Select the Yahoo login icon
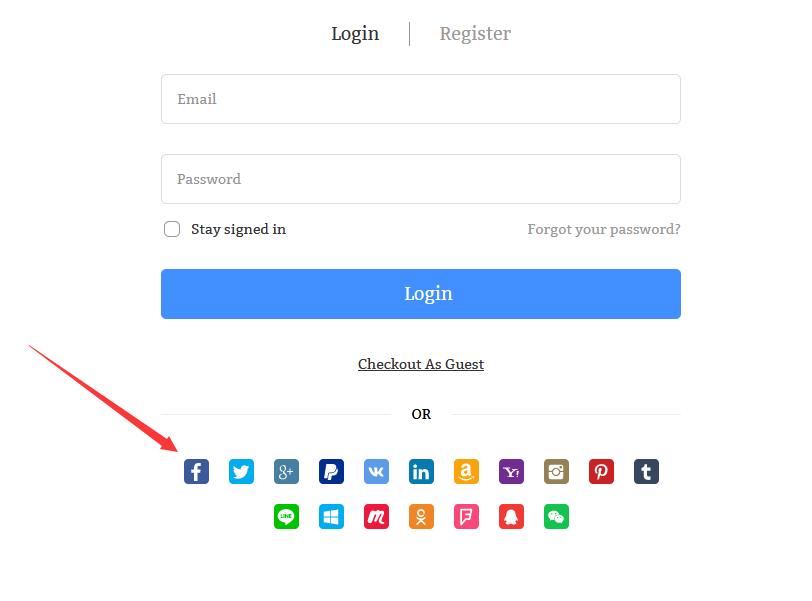This screenshot has width=812, height=601. tap(511, 471)
